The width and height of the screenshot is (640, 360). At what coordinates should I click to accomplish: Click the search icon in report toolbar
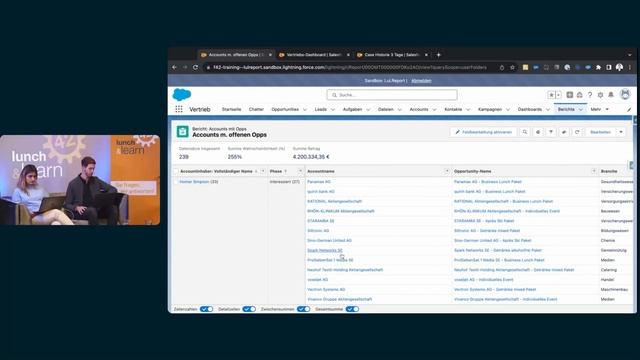pos(525,132)
